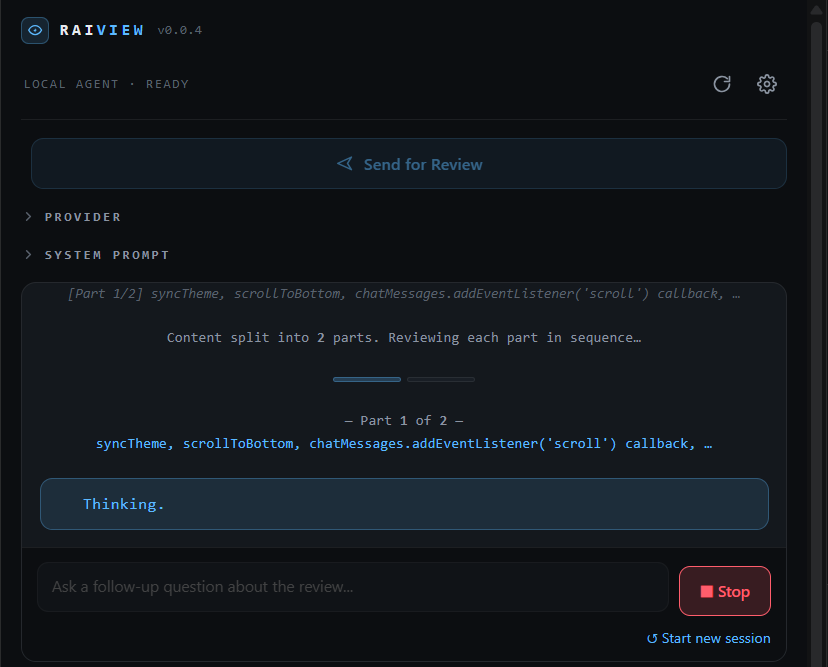Click the version label v0.0.4

pyautogui.click(x=180, y=31)
